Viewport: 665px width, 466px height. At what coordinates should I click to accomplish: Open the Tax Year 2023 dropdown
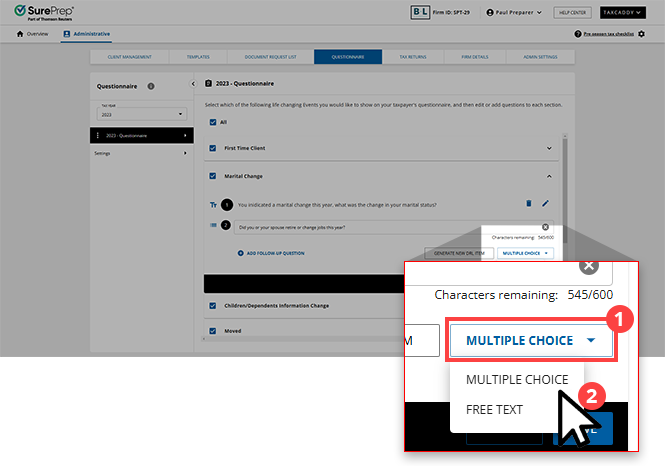click(142, 114)
